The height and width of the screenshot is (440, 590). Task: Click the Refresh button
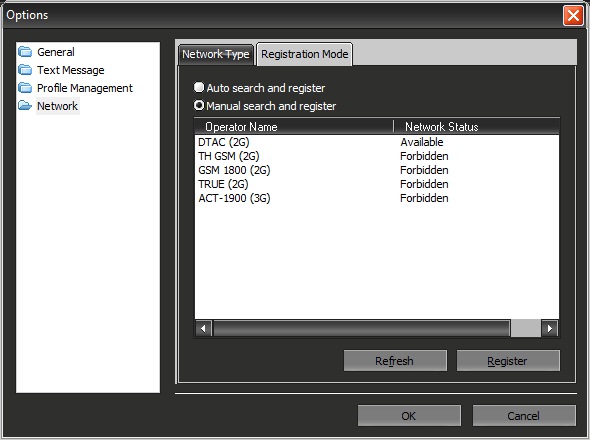click(x=395, y=361)
